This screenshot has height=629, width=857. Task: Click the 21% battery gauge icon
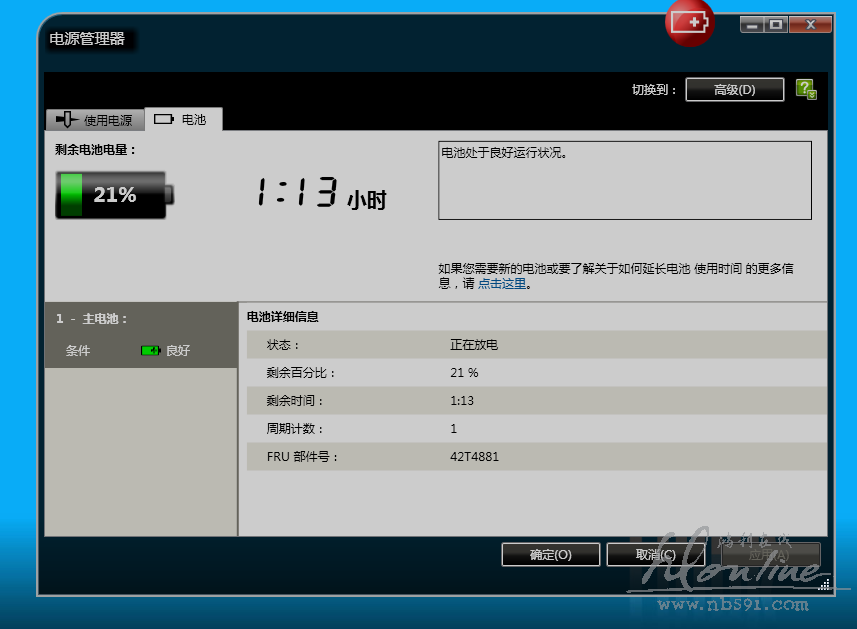[x=113, y=195]
